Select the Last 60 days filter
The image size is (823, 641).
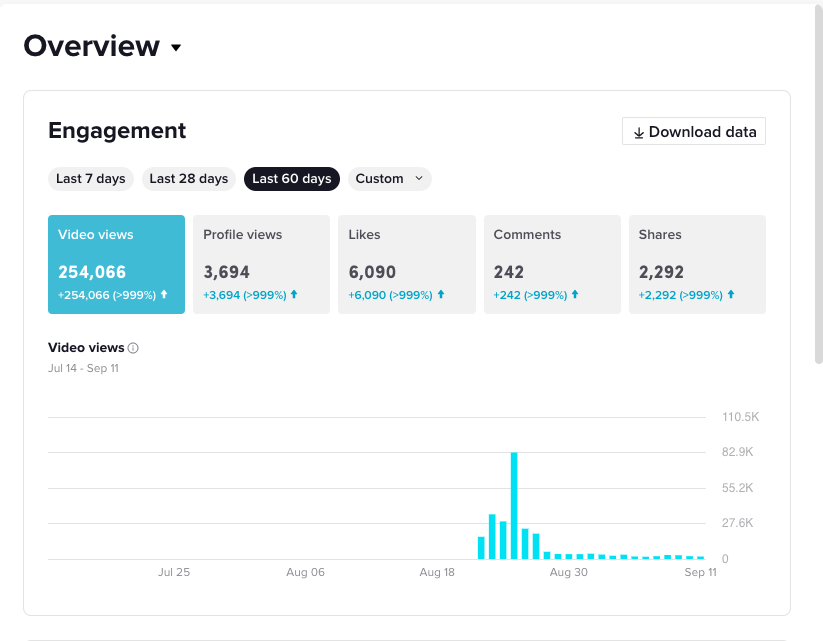point(292,179)
